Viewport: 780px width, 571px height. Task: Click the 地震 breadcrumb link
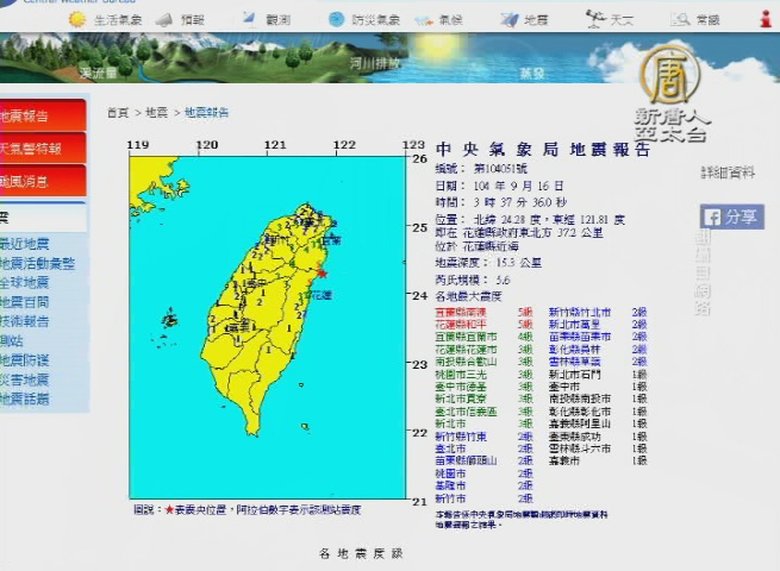[157, 113]
